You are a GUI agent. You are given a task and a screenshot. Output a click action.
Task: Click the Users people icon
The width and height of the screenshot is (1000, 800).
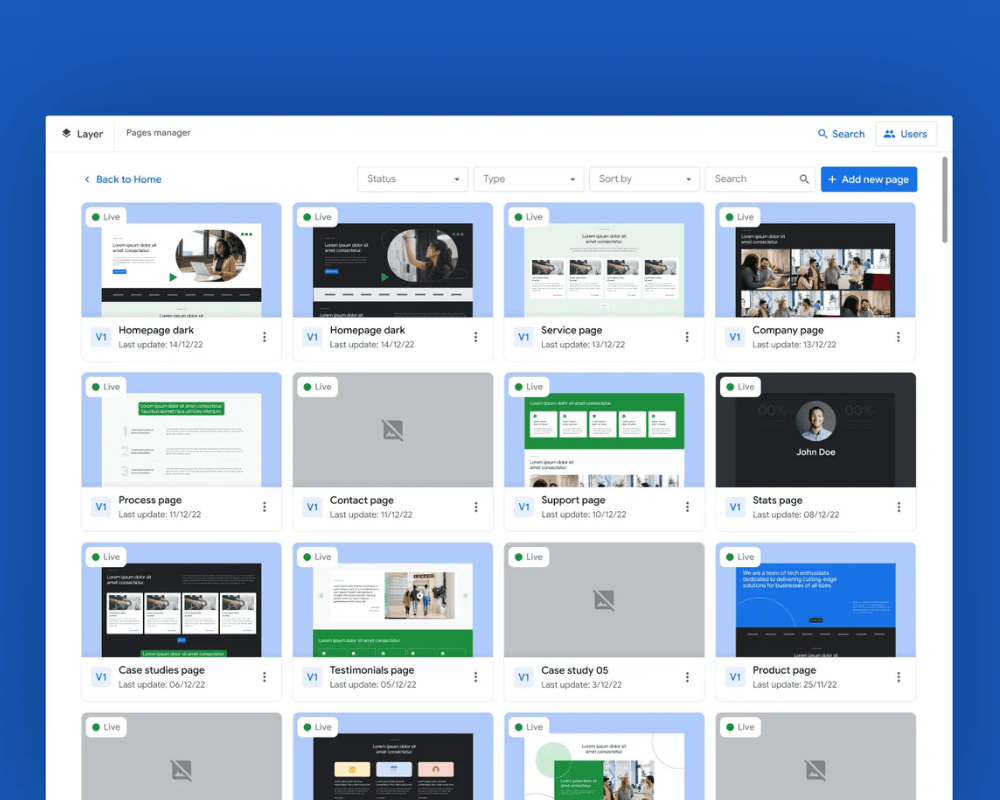[x=889, y=134]
